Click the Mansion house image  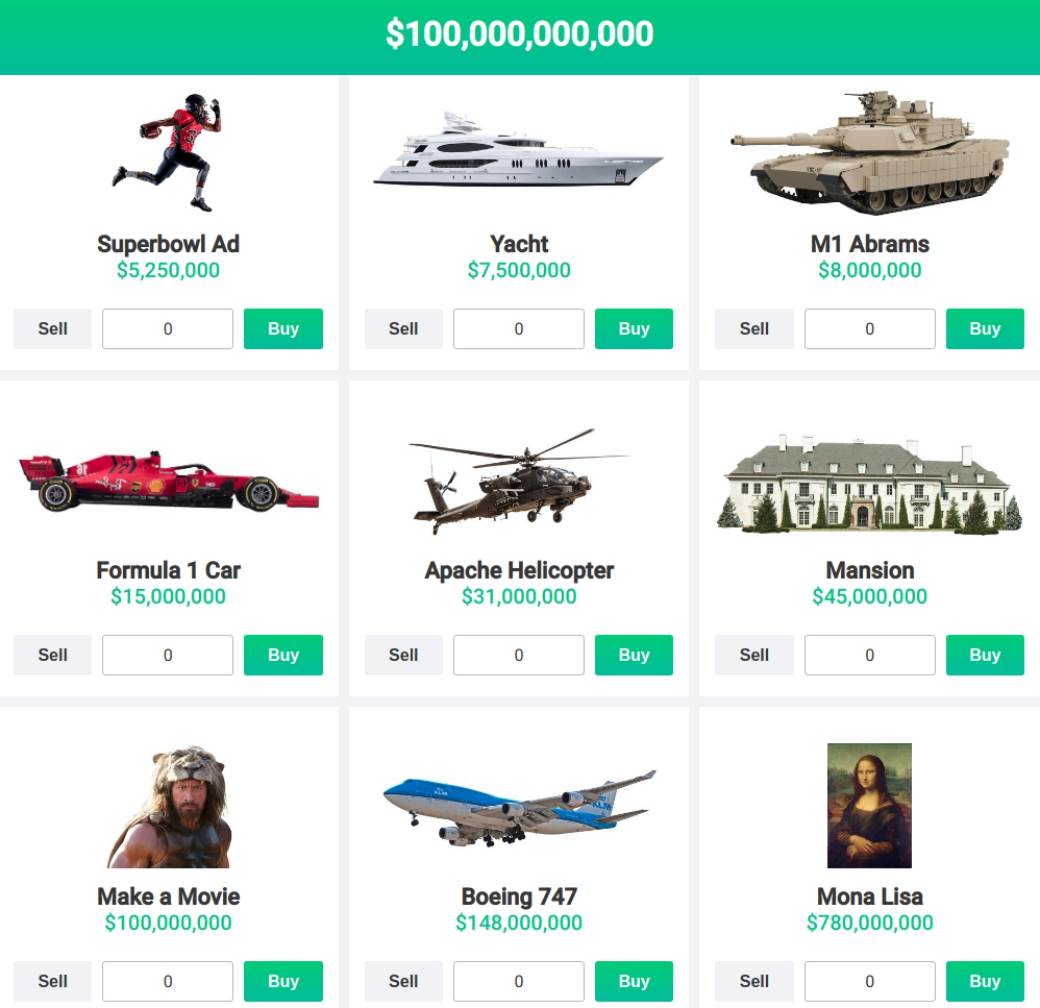(870, 483)
